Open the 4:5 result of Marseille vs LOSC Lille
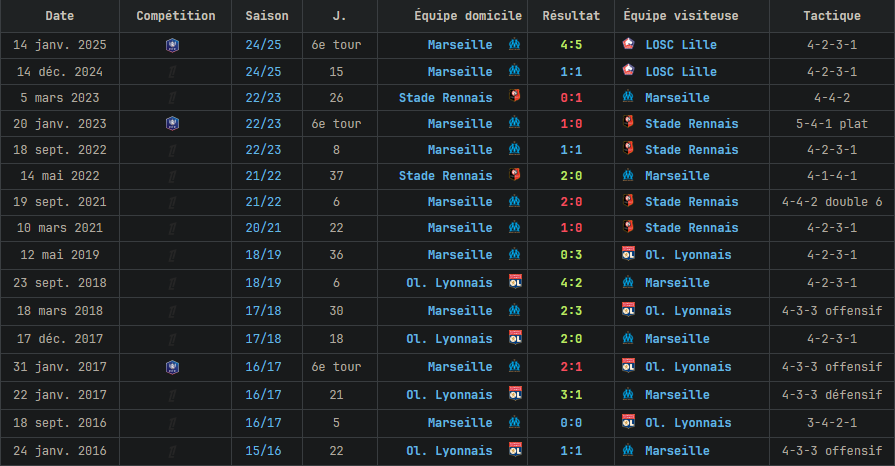Screen dimensions: 895x466 571,45
